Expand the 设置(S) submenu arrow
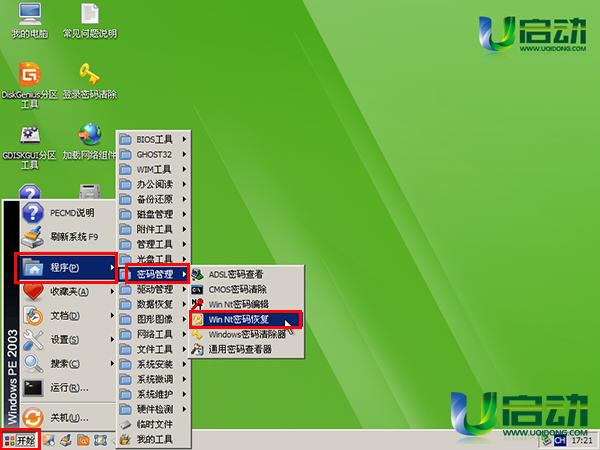 pyautogui.click(x=112, y=339)
